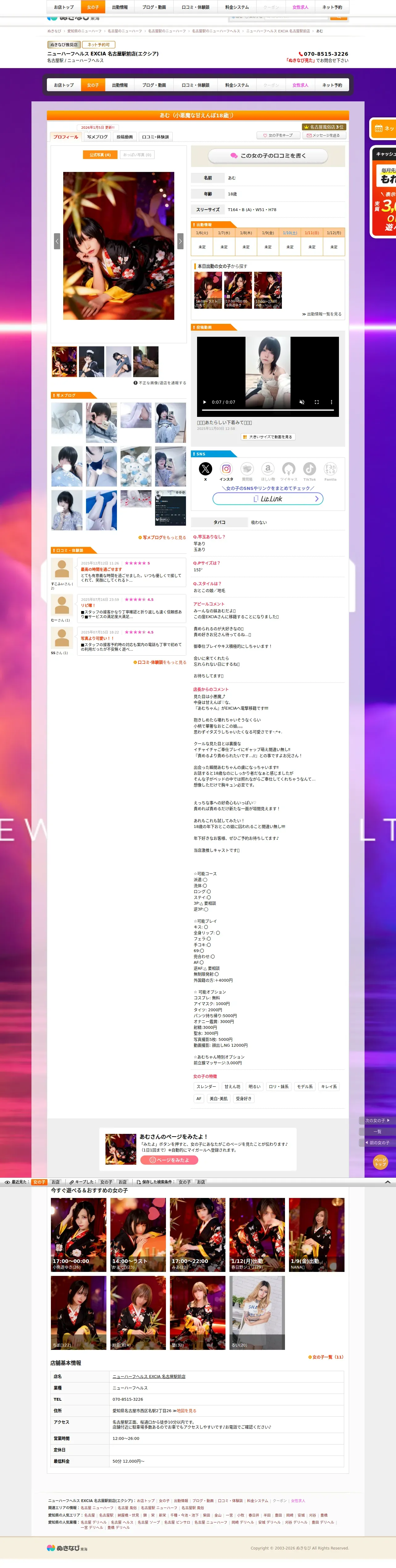
Task: Click the orange calendar icon on the right edge
Action: coord(378,128)
